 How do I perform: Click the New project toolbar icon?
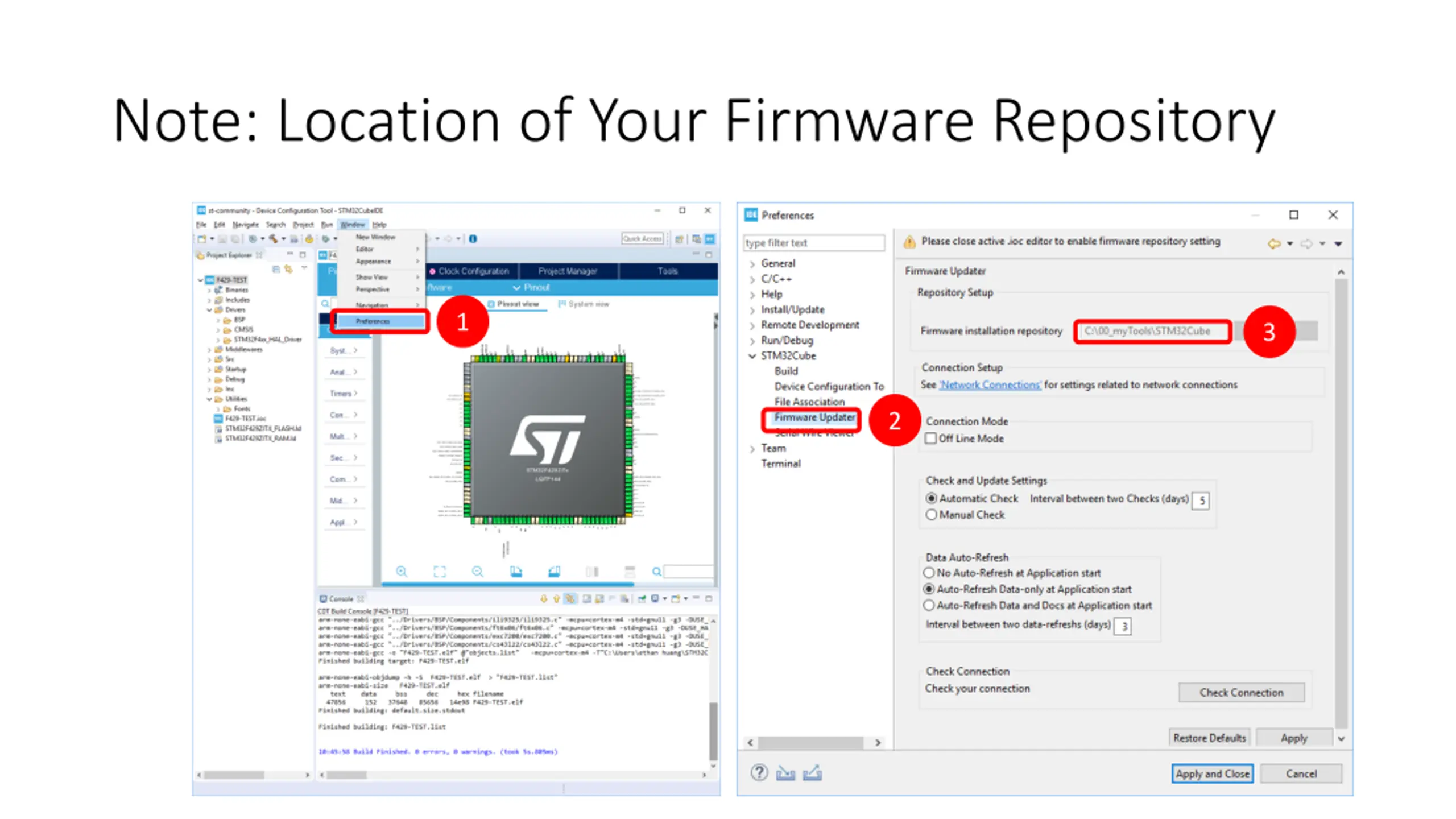[202, 239]
